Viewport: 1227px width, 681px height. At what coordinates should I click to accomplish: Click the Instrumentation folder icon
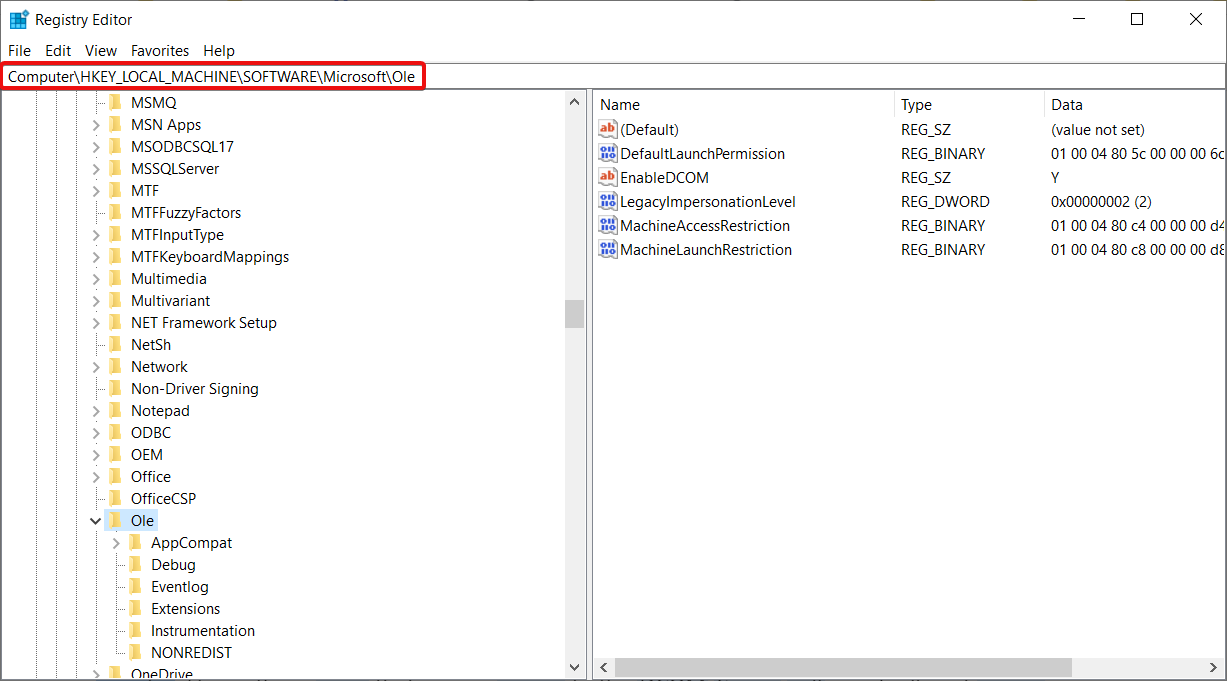(x=135, y=630)
